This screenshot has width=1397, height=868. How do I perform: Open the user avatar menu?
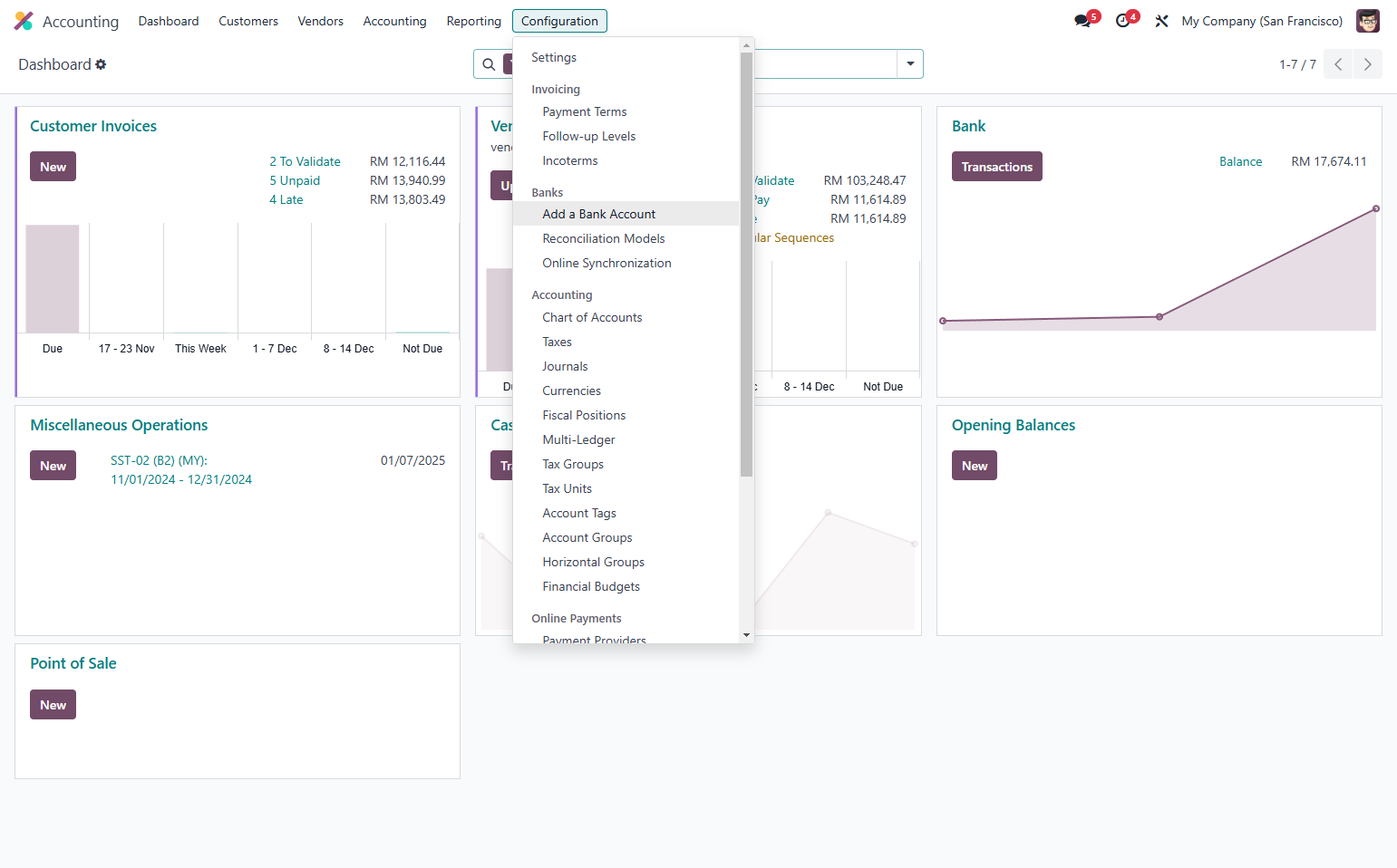pyautogui.click(x=1367, y=21)
